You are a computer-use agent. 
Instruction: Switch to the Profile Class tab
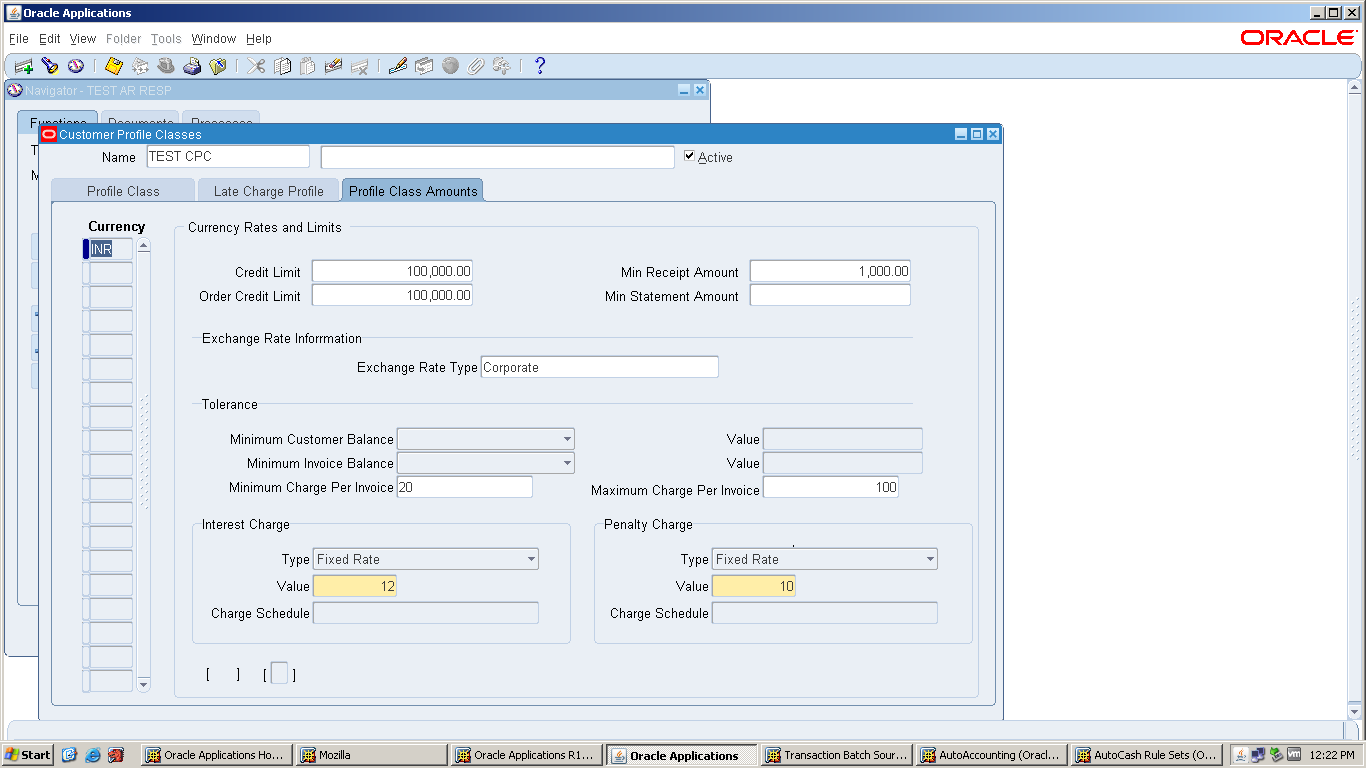(x=122, y=188)
